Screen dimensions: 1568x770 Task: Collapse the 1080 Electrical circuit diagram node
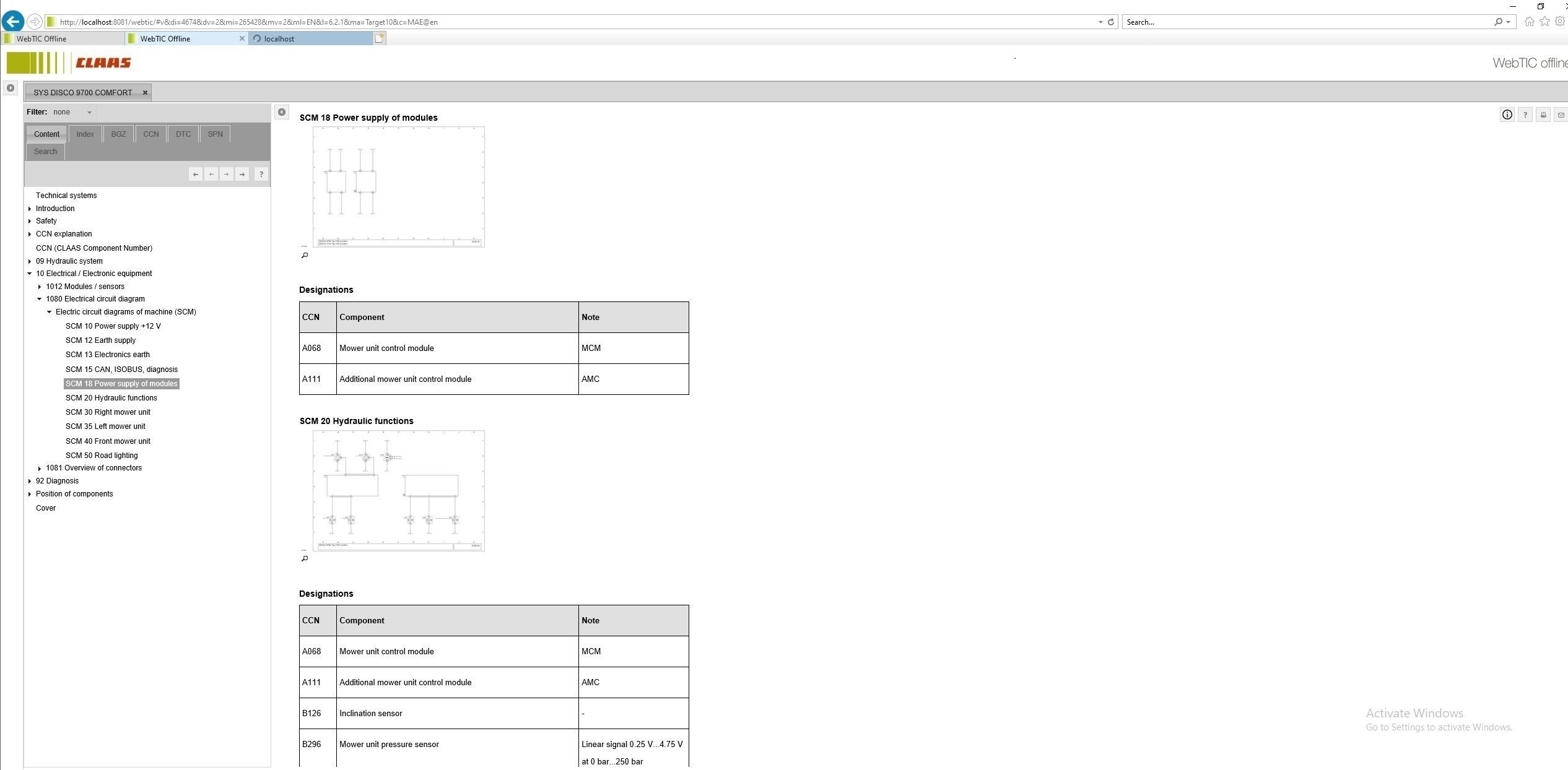point(40,299)
